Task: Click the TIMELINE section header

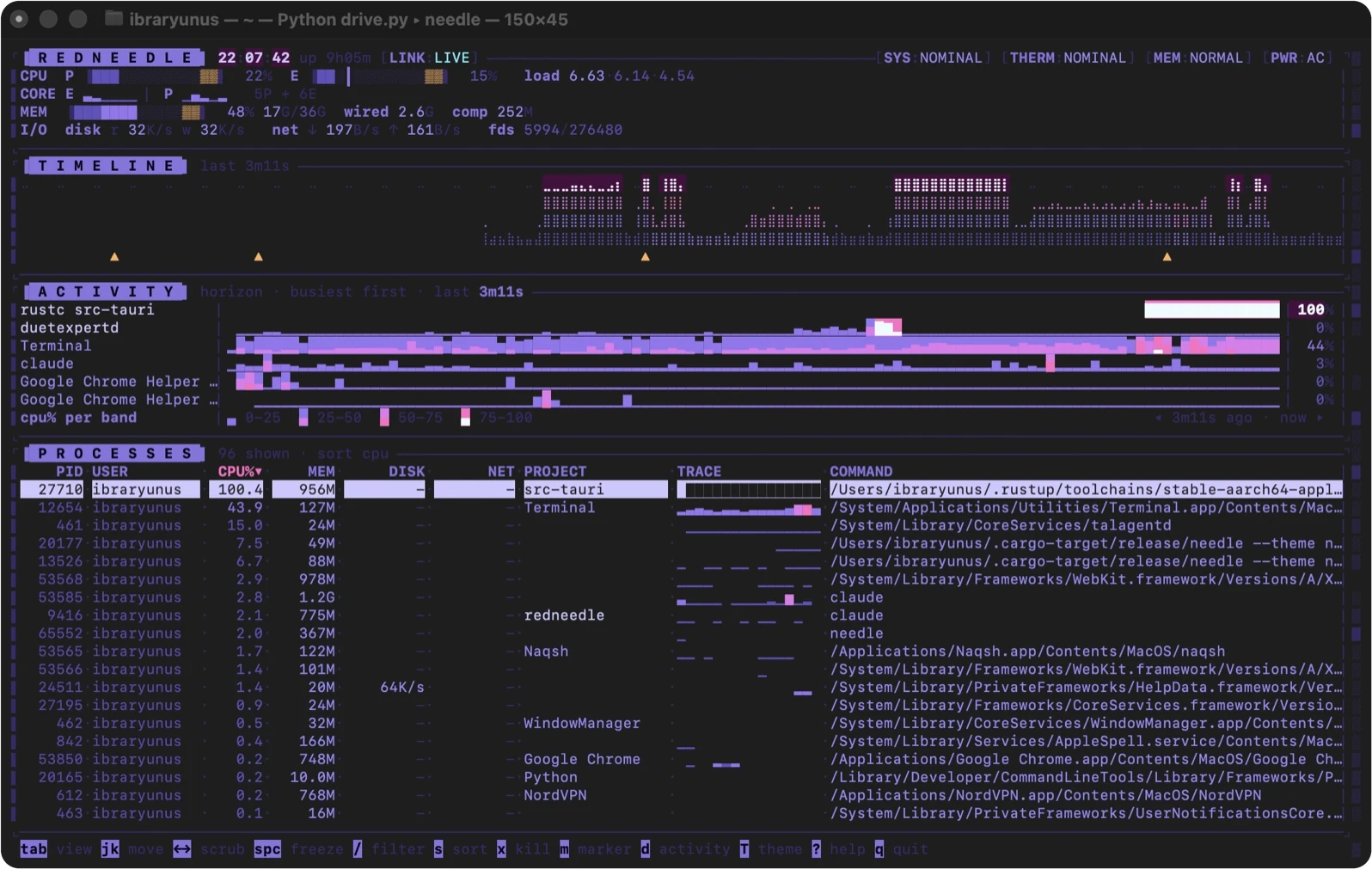Action: [x=106, y=166]
